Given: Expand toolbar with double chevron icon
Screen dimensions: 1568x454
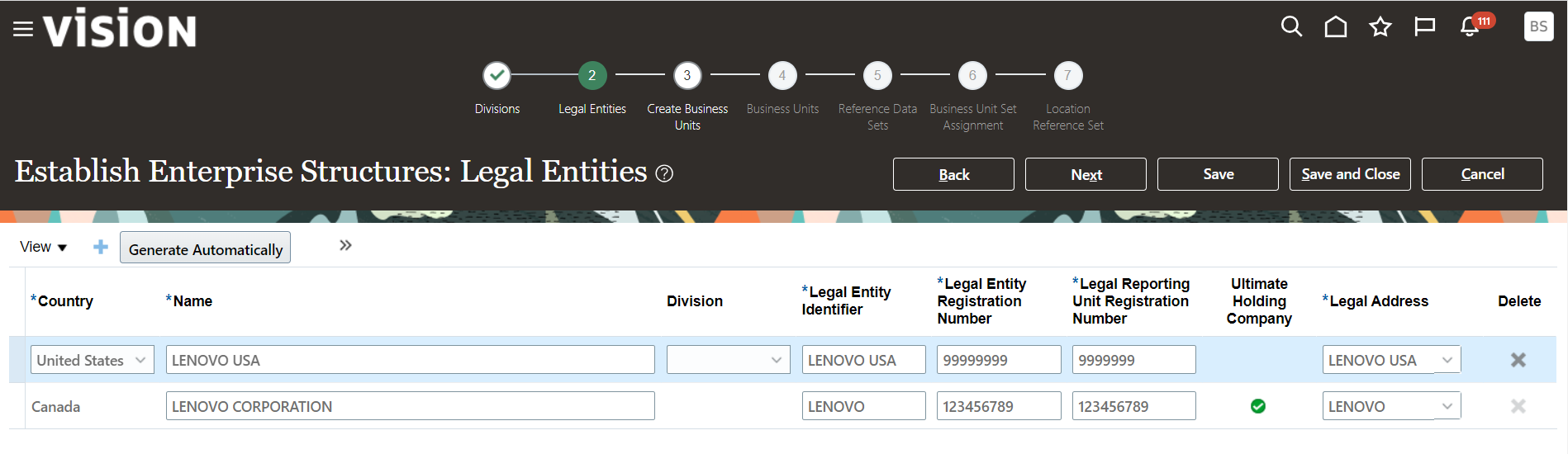Looking at the screenshot, I should pyautogui.click(x=345, y=245).
